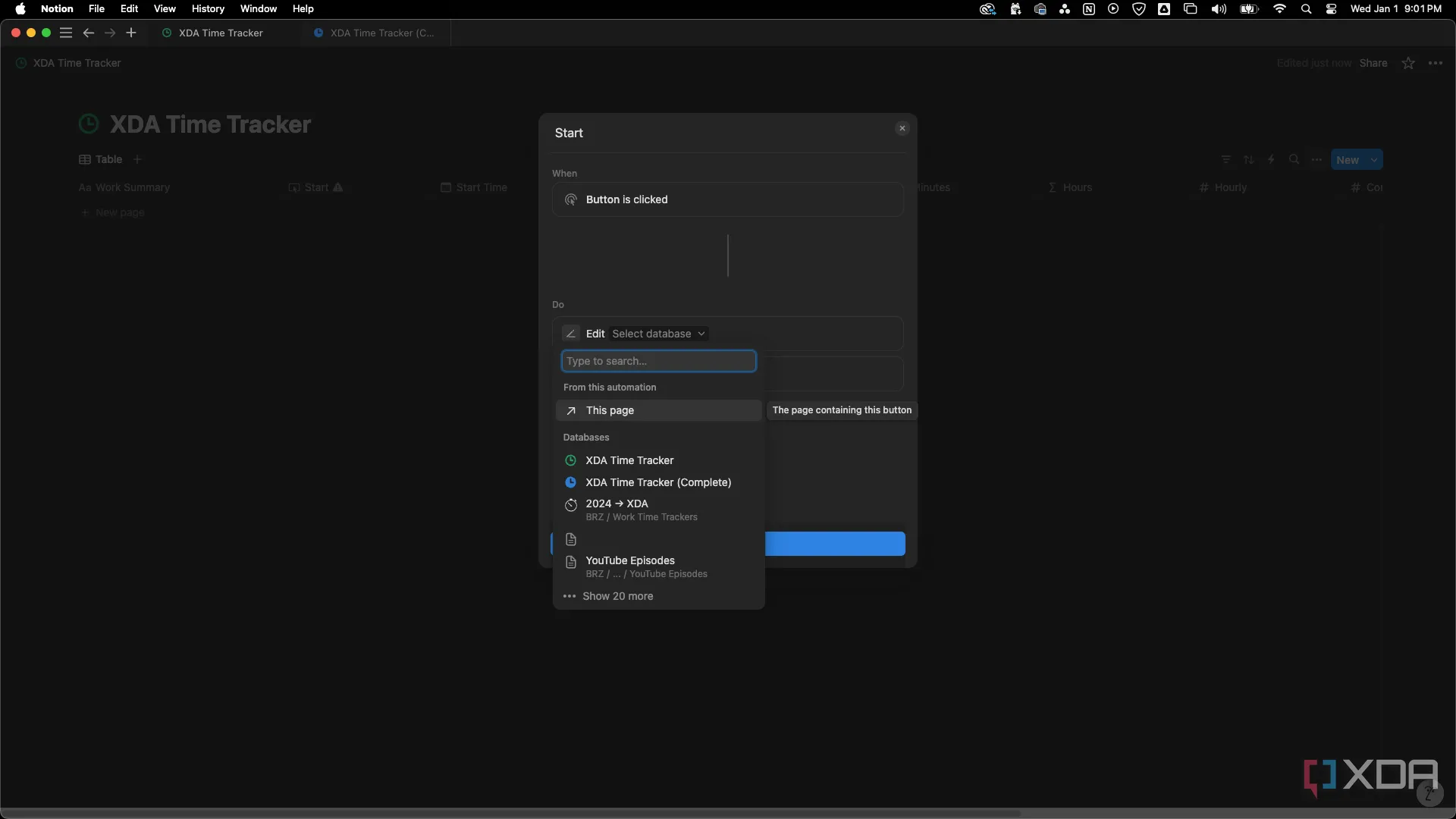Open the database filter icon
1456x819 pixels.
coord(1225,159)
